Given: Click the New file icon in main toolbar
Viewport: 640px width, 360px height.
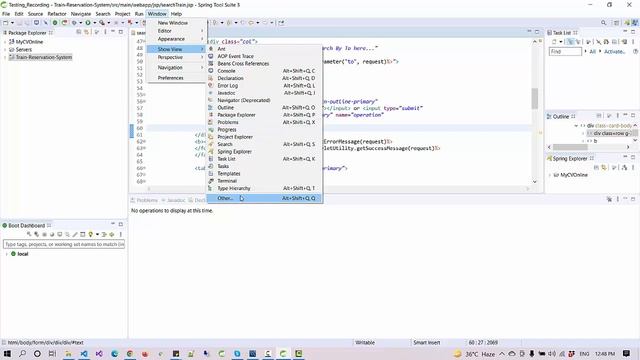Looking at the screenshot, I should coord(6,23).
